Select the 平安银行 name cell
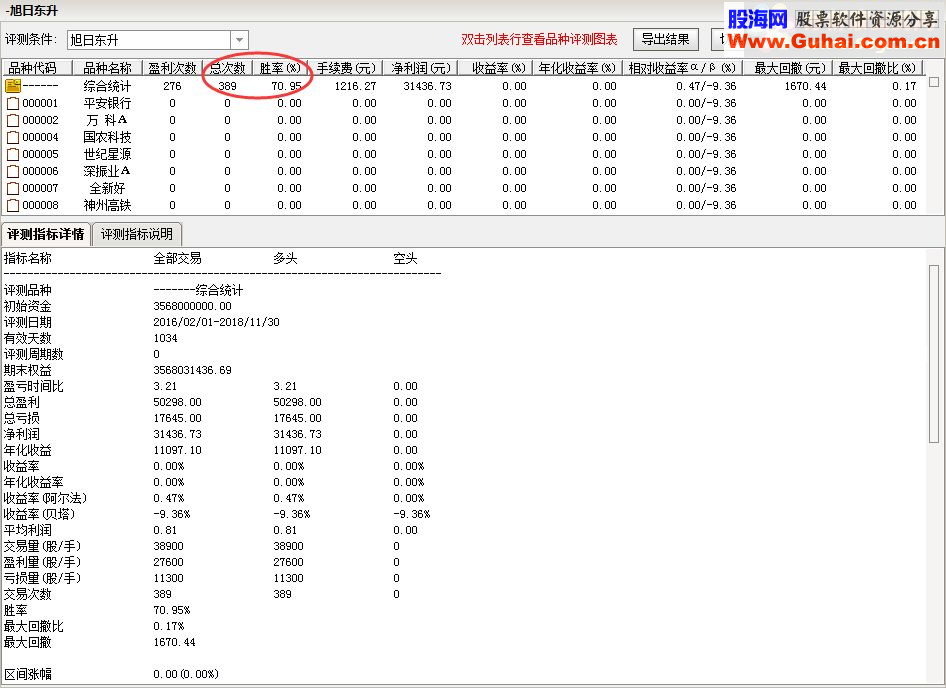The image size is (946, 688). 107,103
